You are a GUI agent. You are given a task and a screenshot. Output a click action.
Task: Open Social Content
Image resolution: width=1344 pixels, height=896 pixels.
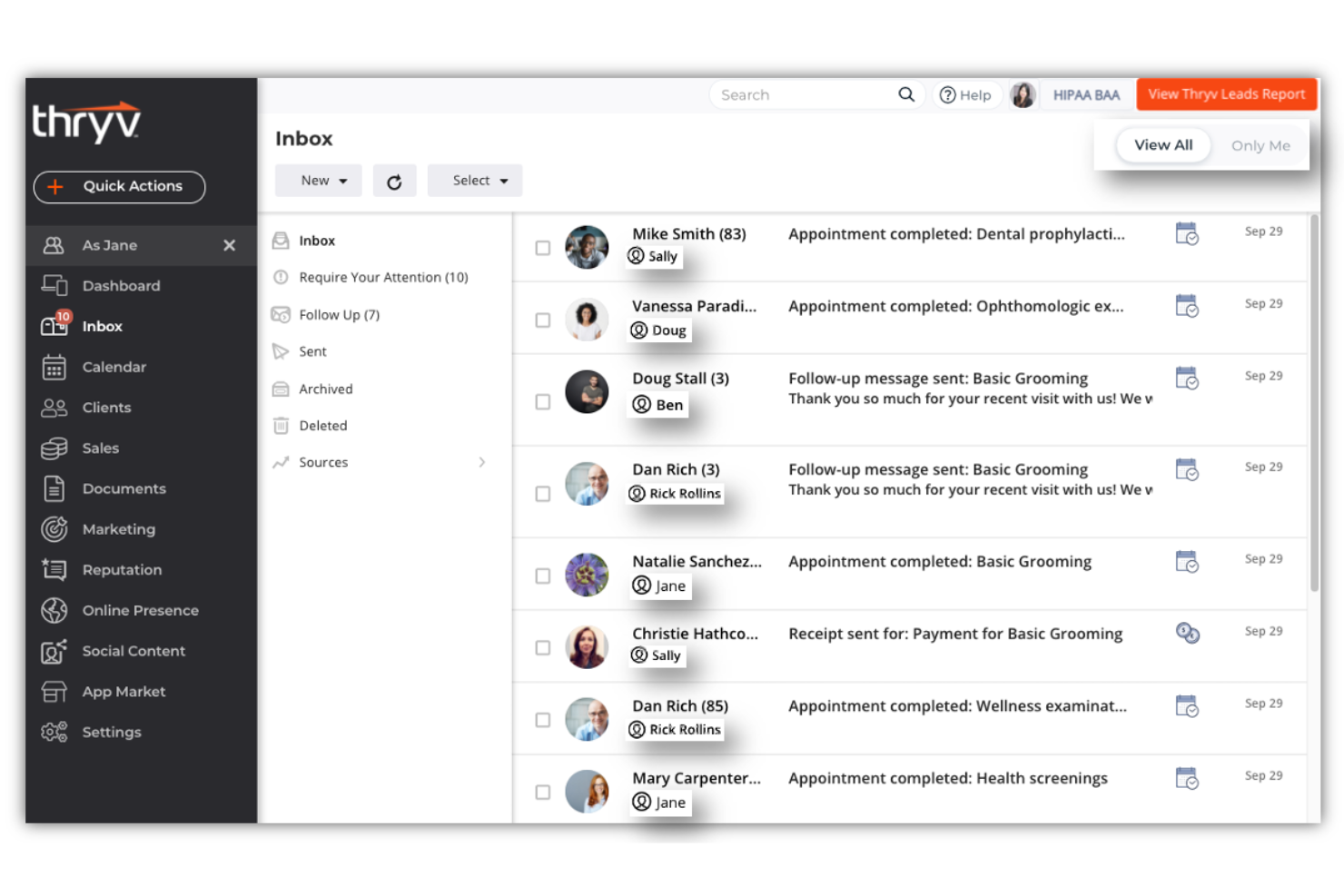[x=133, y=651]
